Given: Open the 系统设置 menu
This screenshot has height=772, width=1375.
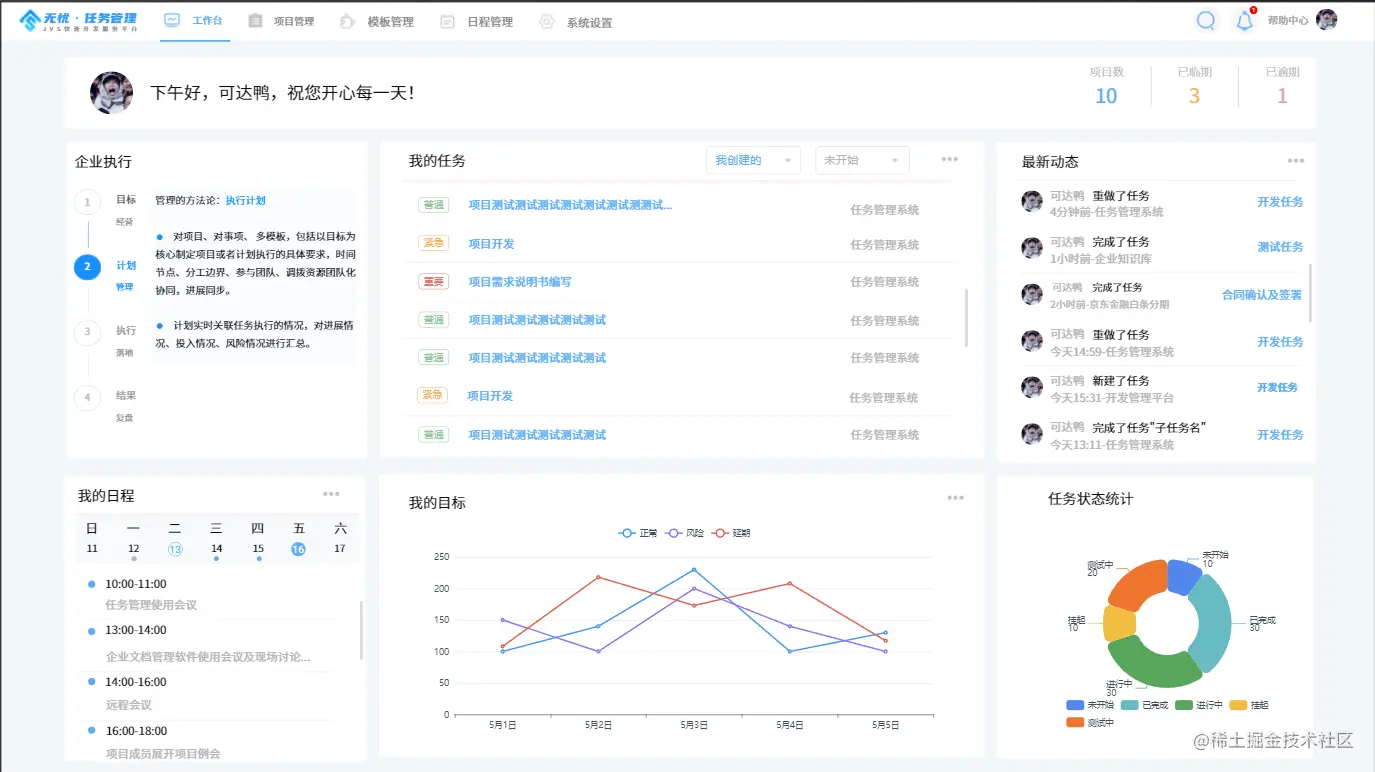Looking at the screenshot, I should tap(576, 22).
